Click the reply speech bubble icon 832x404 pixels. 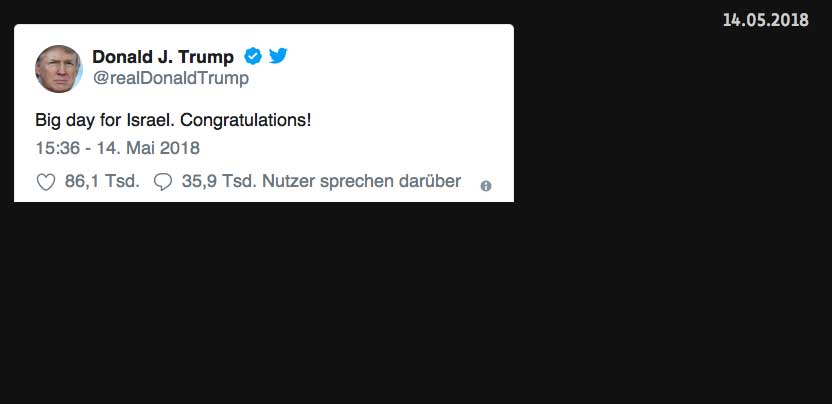point(163,183)
